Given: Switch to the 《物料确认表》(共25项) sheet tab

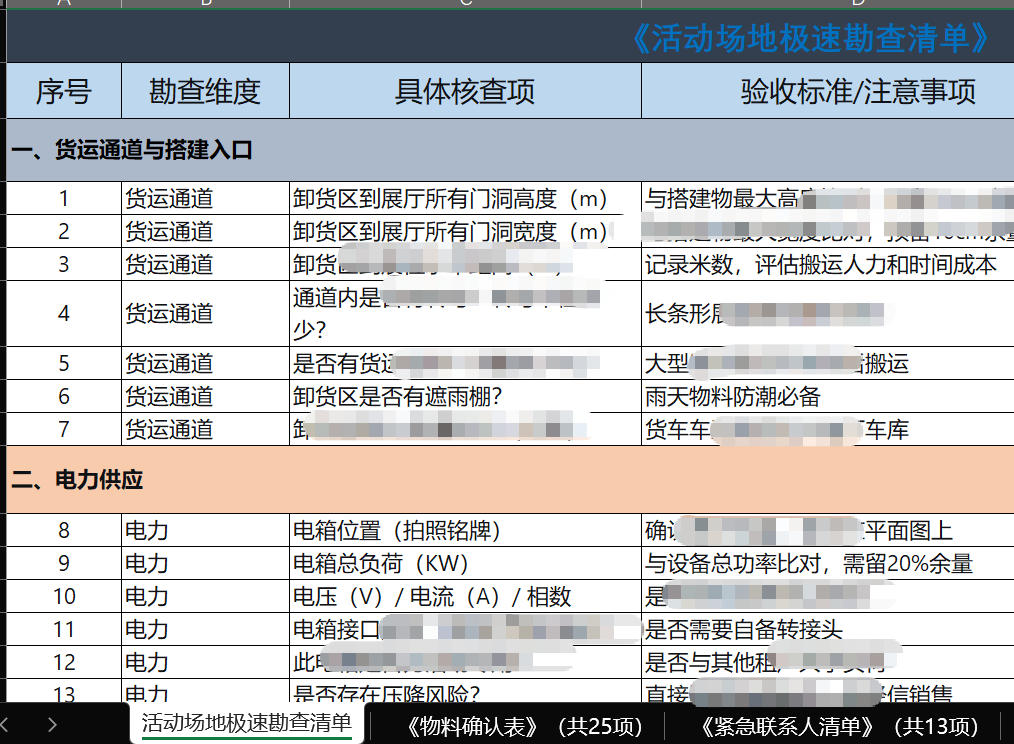Looking at the screenshot, I should tap(524, 727).
